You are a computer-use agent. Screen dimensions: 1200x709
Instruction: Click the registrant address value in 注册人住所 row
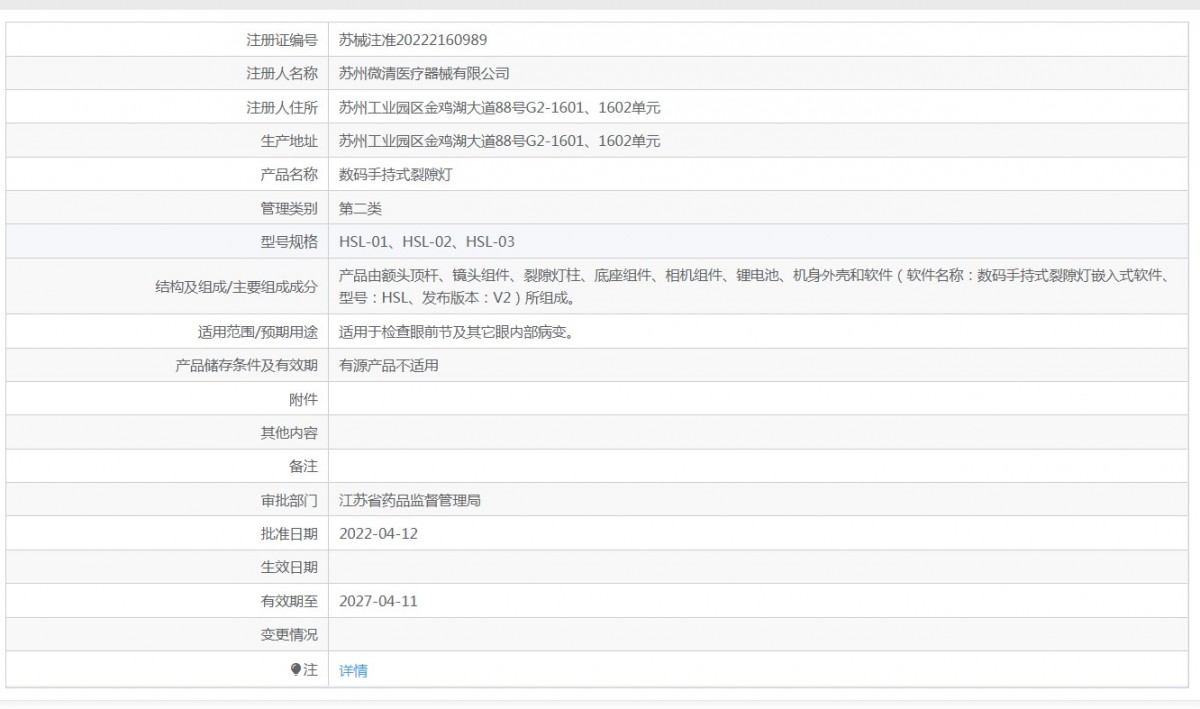click(500, 107)
